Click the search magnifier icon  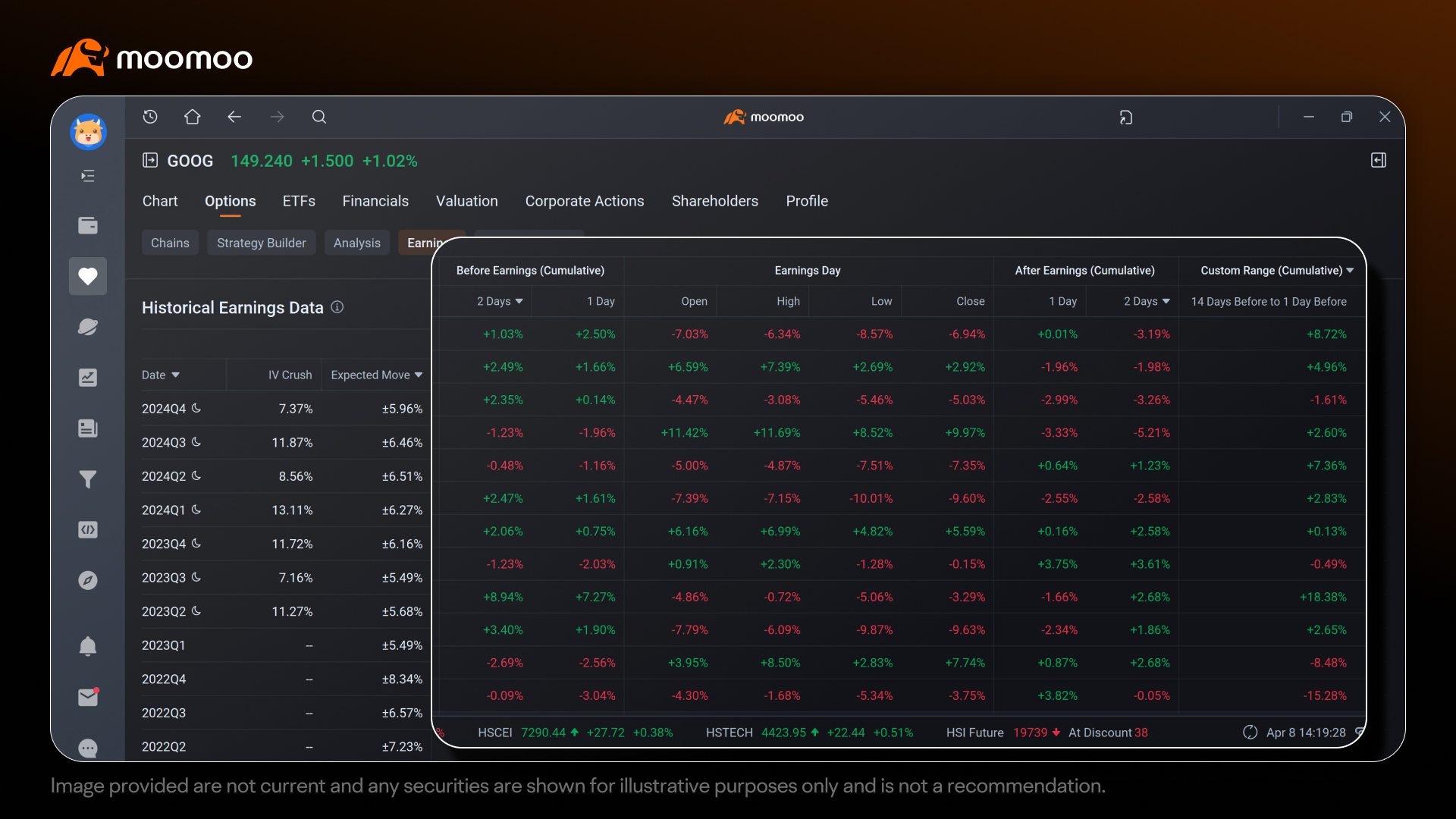tap(319, 117)
